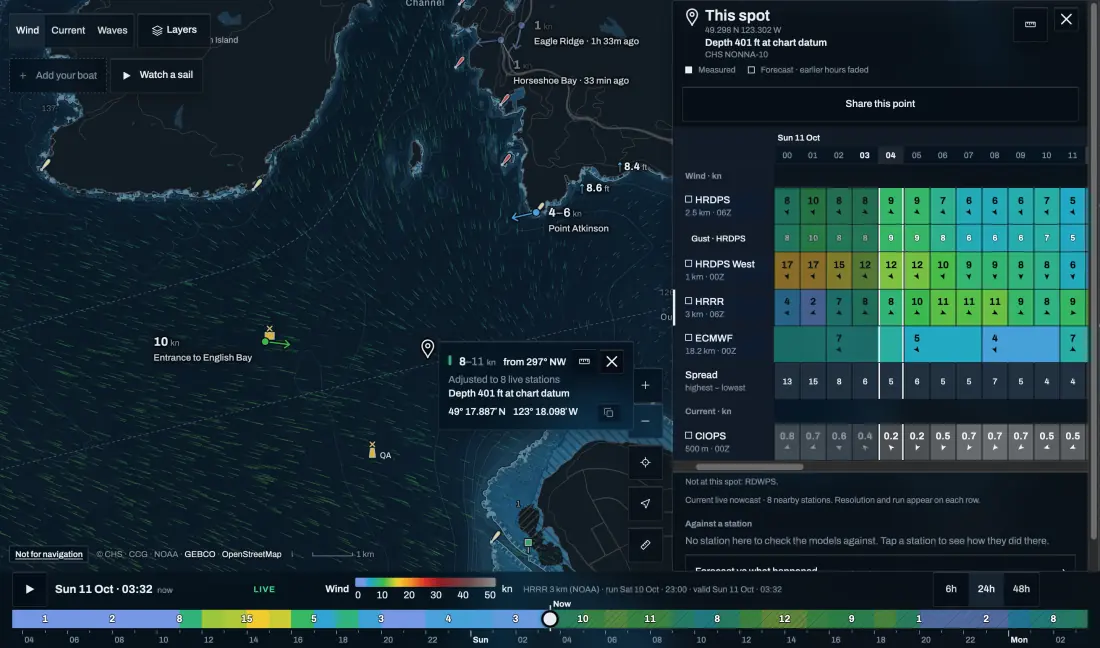Select the Point Atkinson station marker
This screenshot has height=648, width=1100.
[x=537, y=212]
